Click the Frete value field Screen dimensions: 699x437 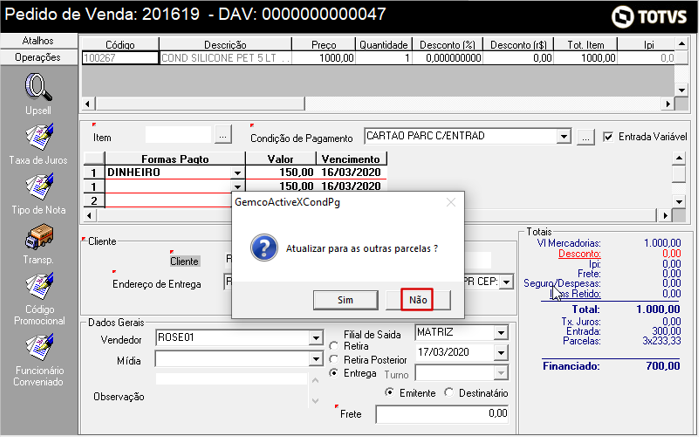[442, 414]
